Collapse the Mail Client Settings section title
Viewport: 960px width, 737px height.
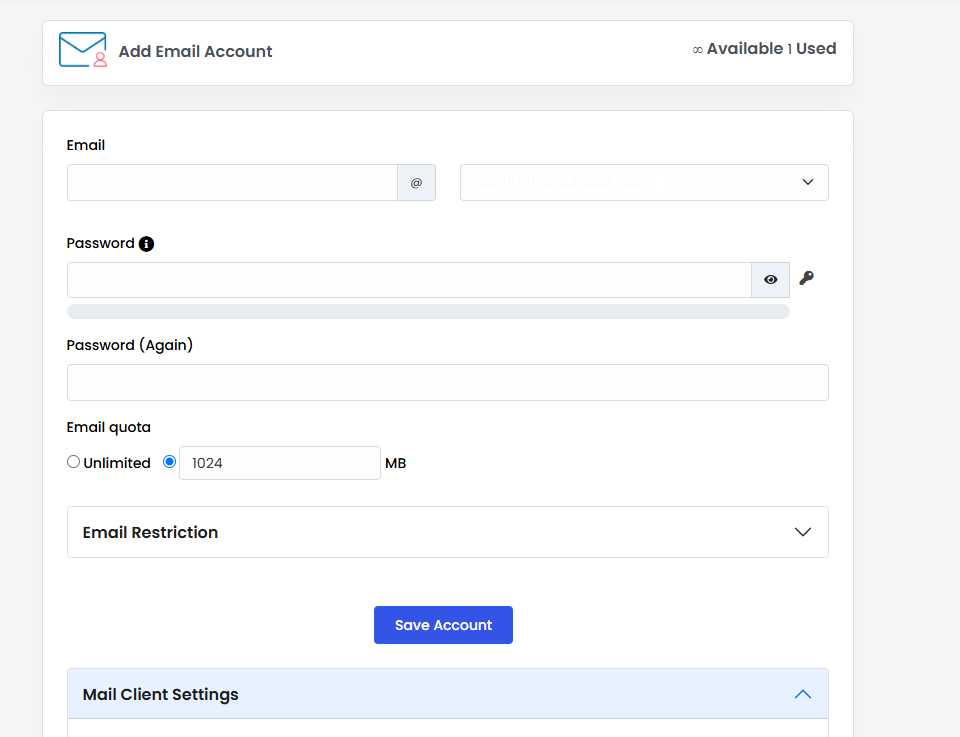(x=161, y=694)
